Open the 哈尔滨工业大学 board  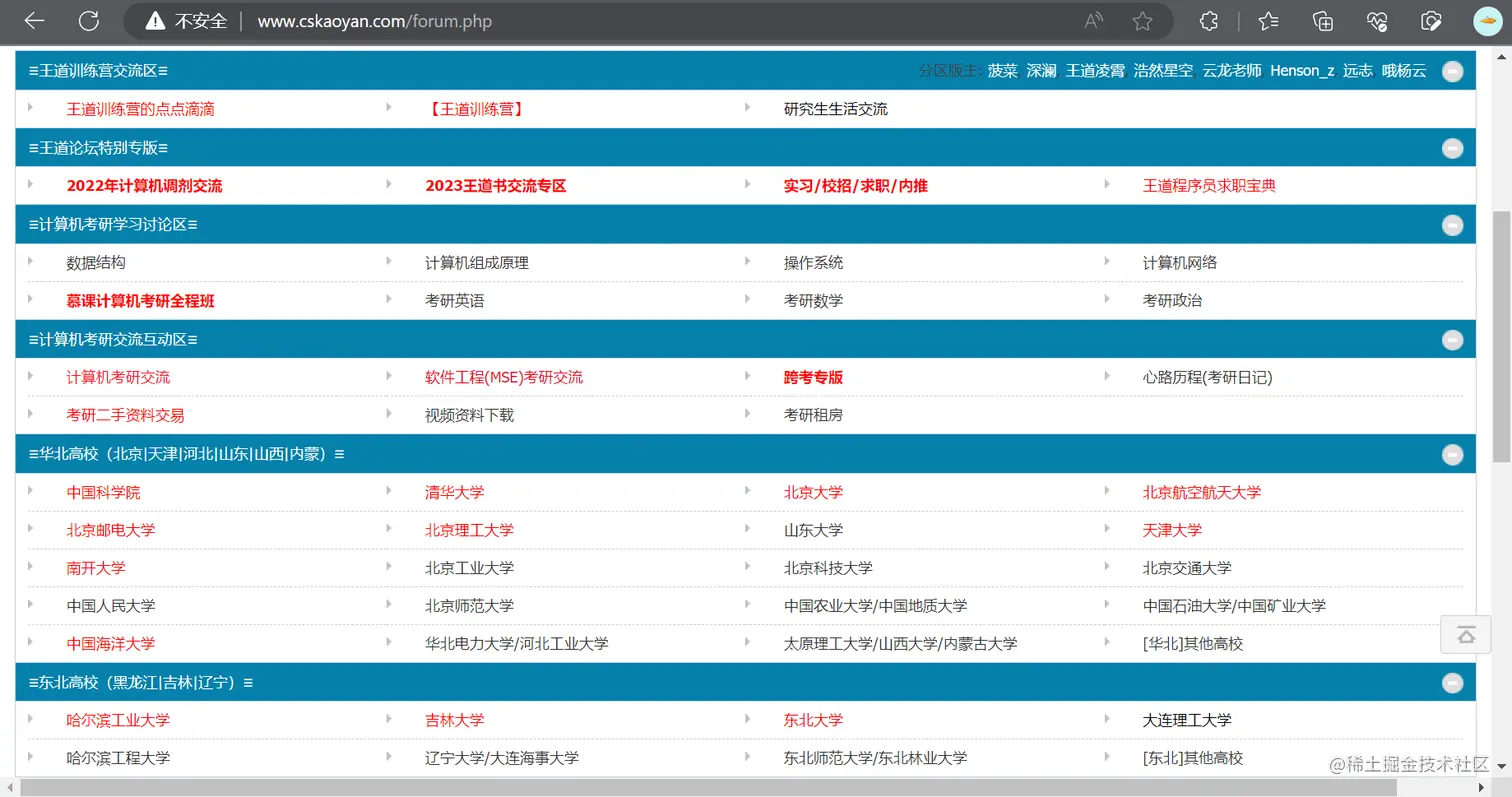coord(118,721)
